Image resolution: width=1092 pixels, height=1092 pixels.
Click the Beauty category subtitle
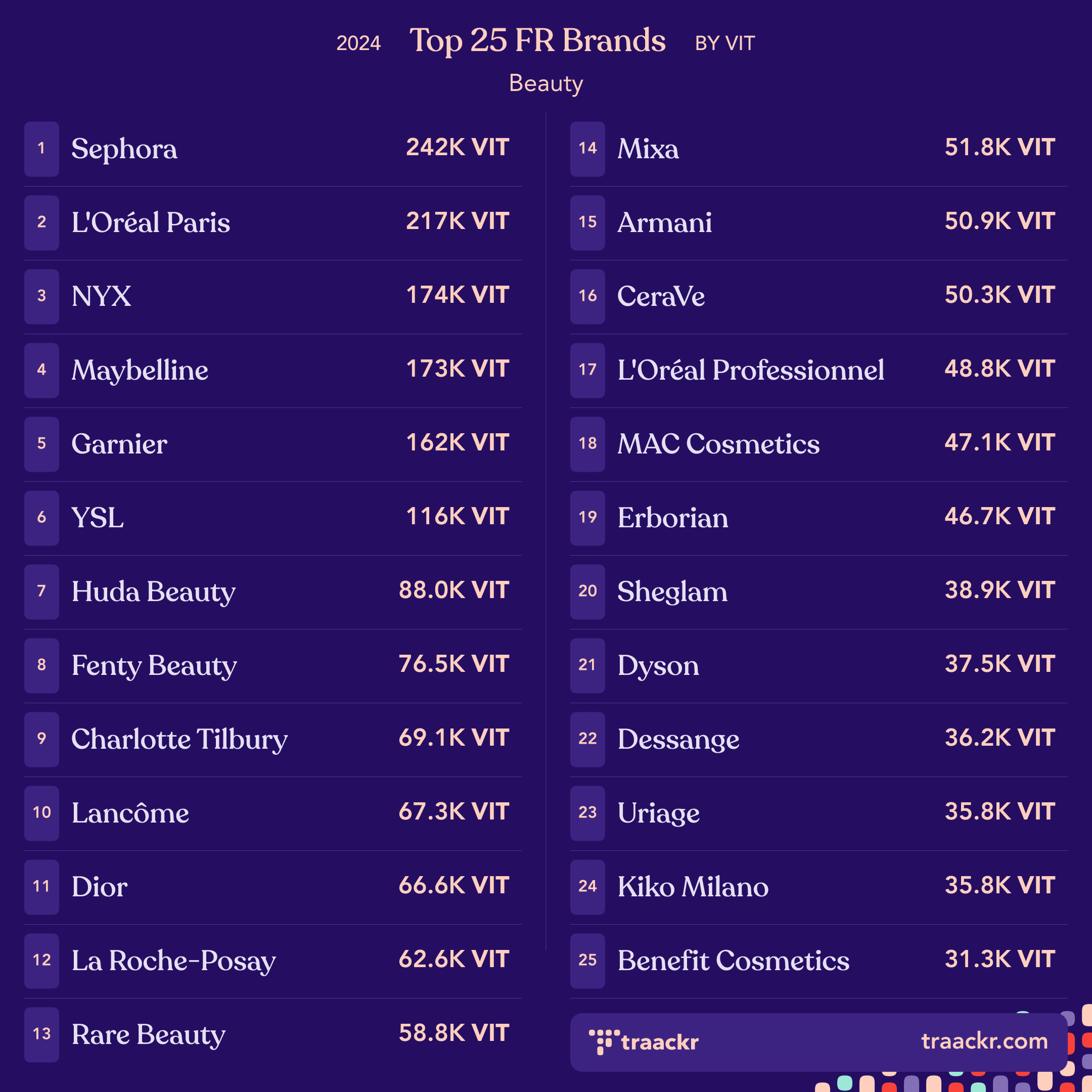pos(546,83)
